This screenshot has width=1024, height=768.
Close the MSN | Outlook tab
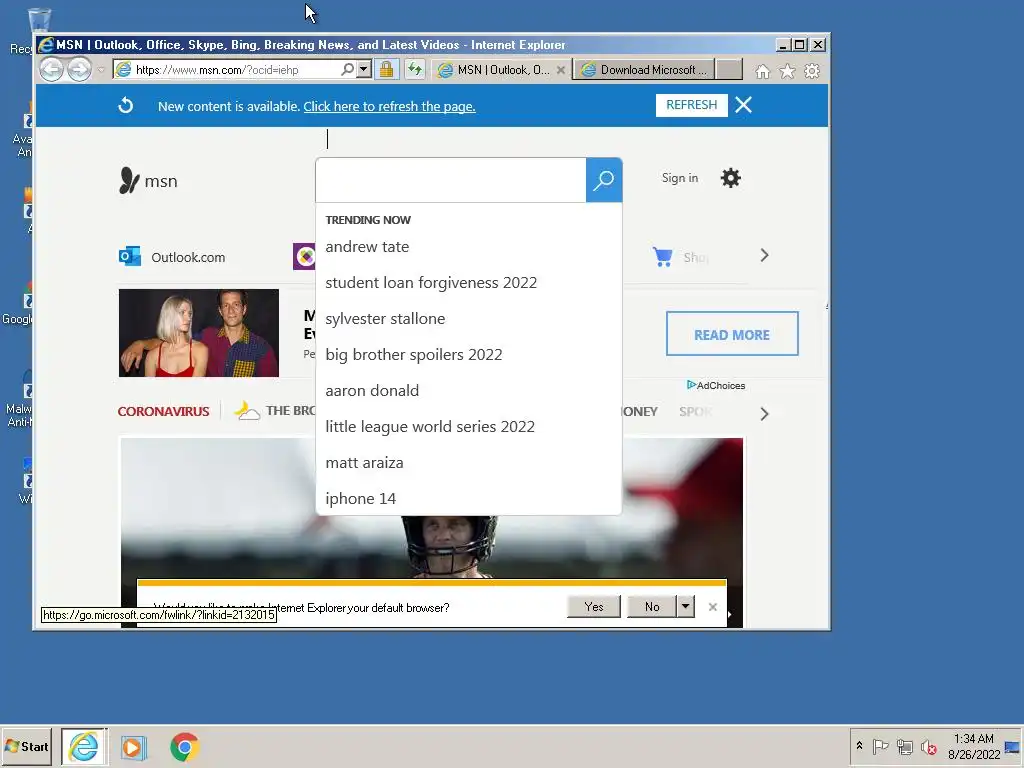click(x=560, y=70)
